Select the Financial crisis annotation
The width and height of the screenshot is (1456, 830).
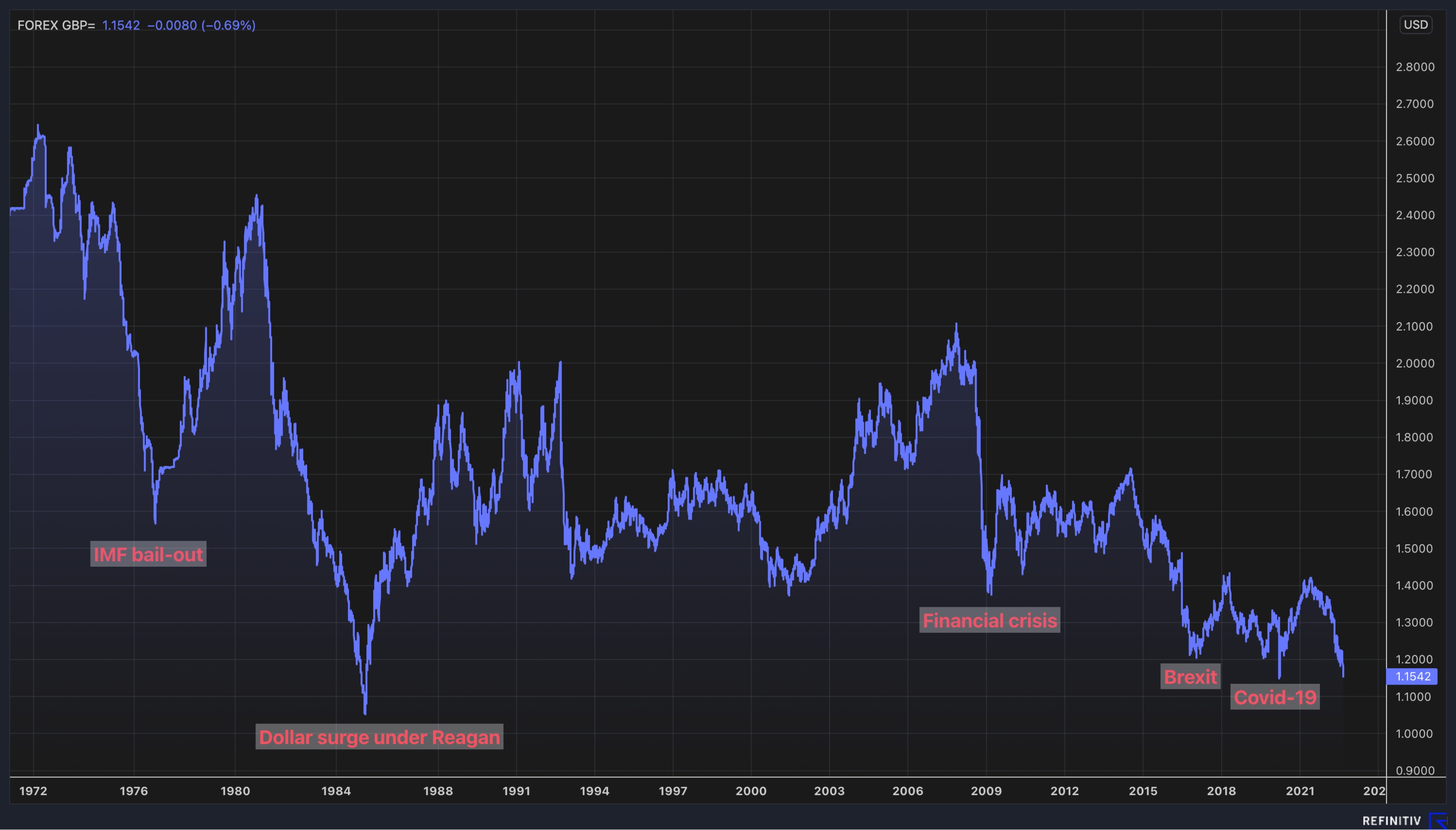pos(989,620)
